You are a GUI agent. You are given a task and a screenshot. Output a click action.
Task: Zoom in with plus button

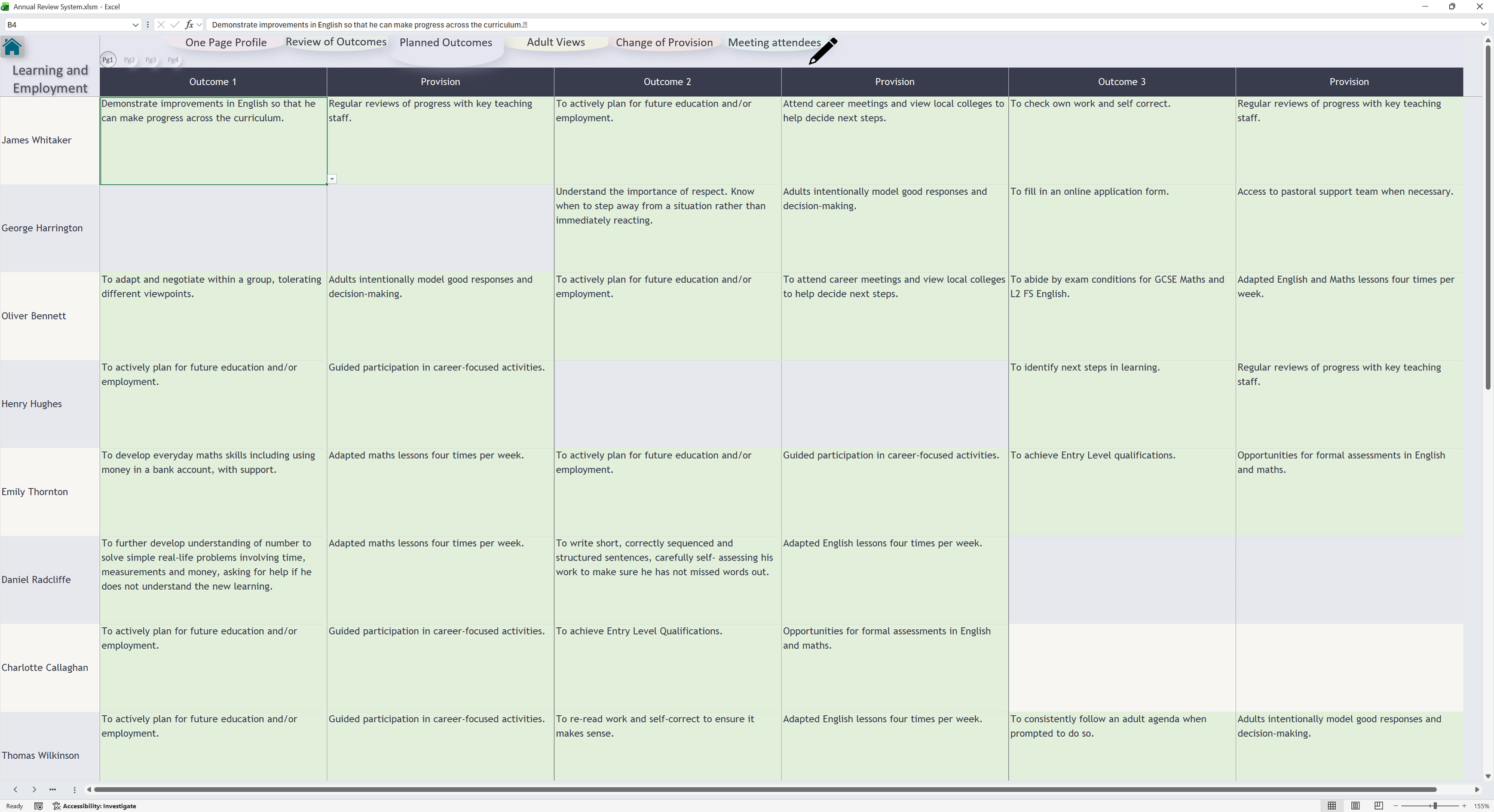[x=1464, y=806]
